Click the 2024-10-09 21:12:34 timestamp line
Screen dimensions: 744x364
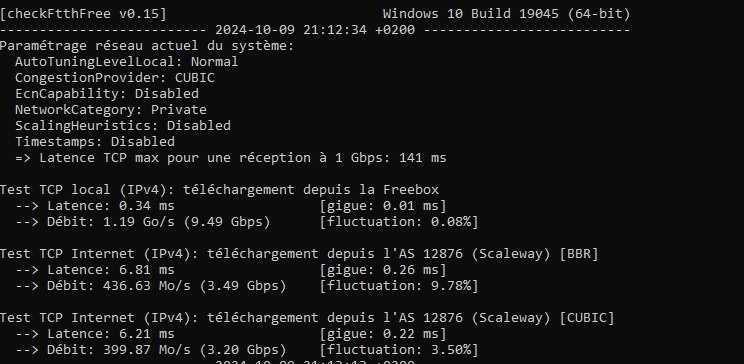(x=315, y=30)
